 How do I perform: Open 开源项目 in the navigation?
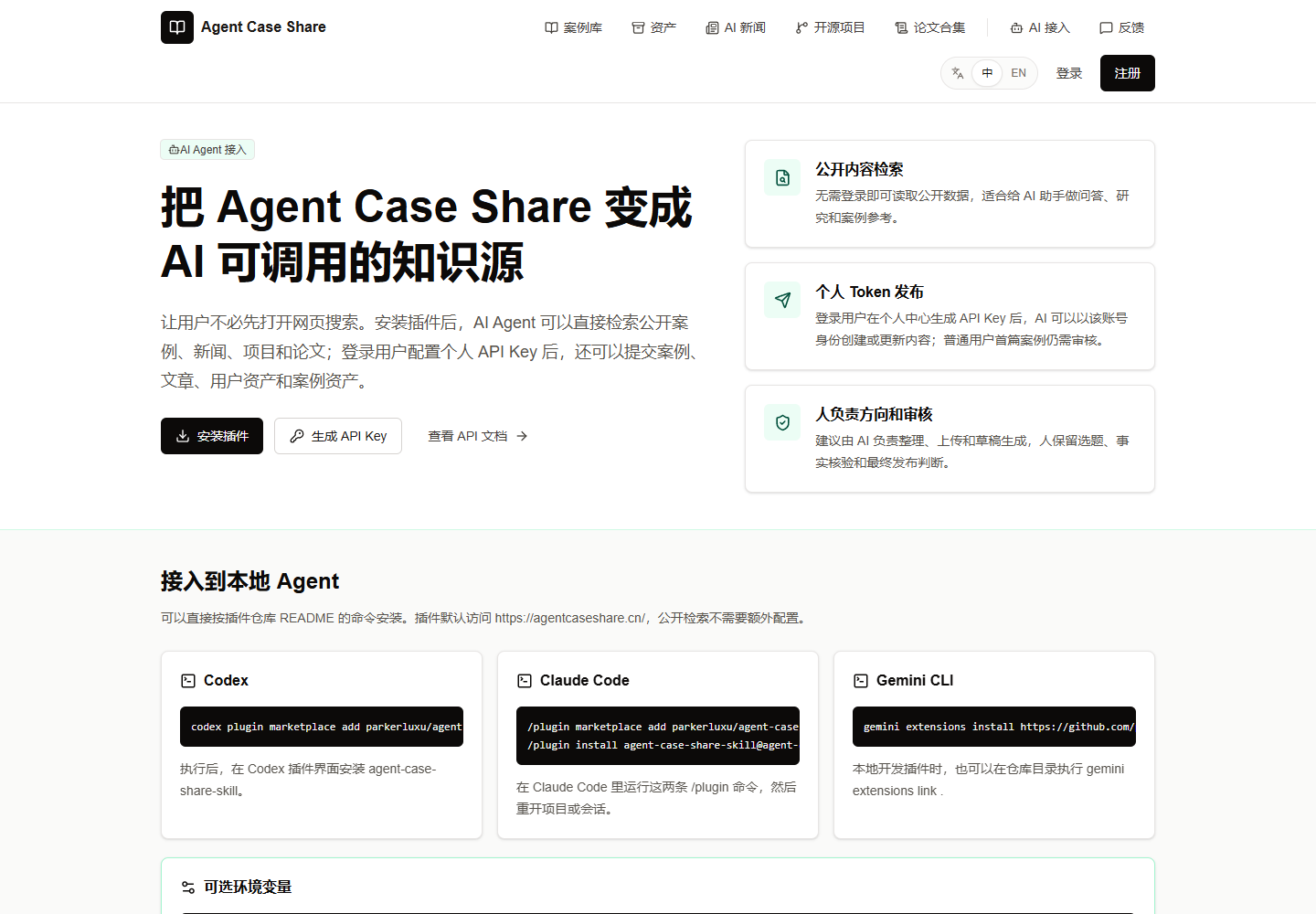pos(830,27)
